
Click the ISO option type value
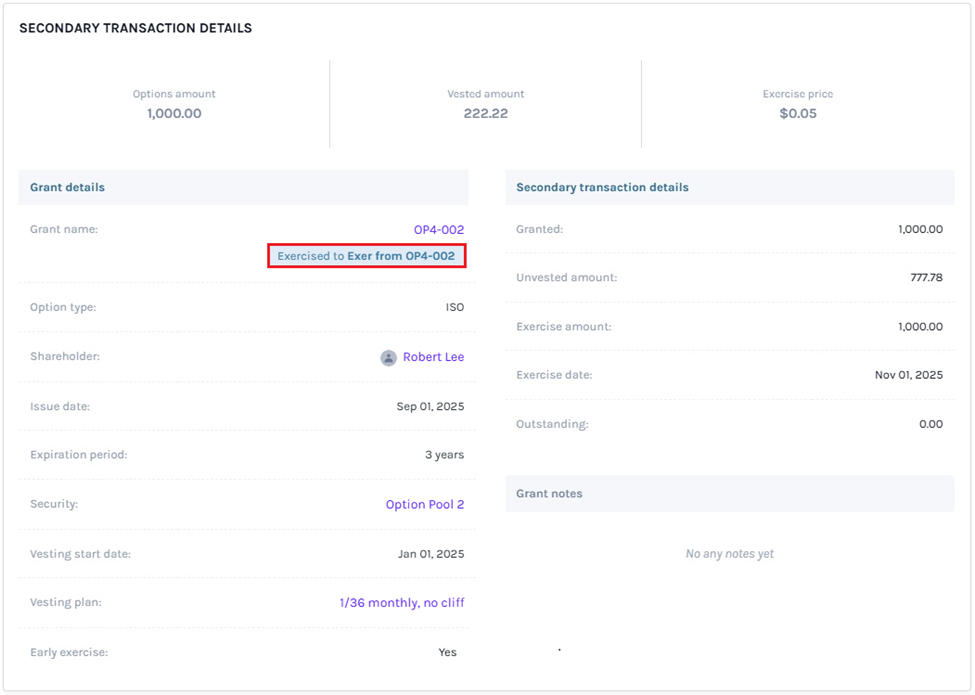tap(455, 307)
